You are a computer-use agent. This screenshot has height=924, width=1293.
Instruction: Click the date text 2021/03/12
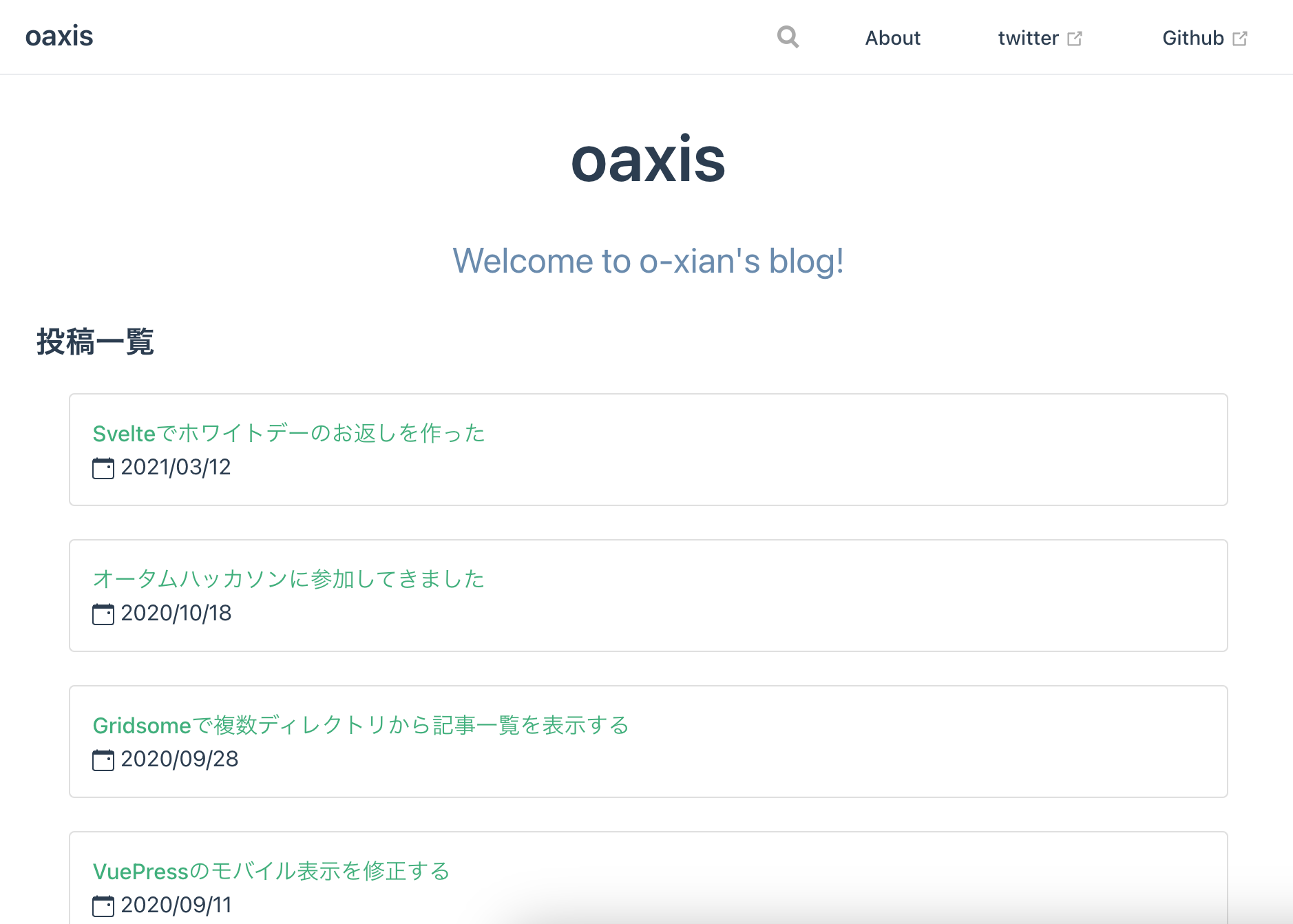pos(176,468)
